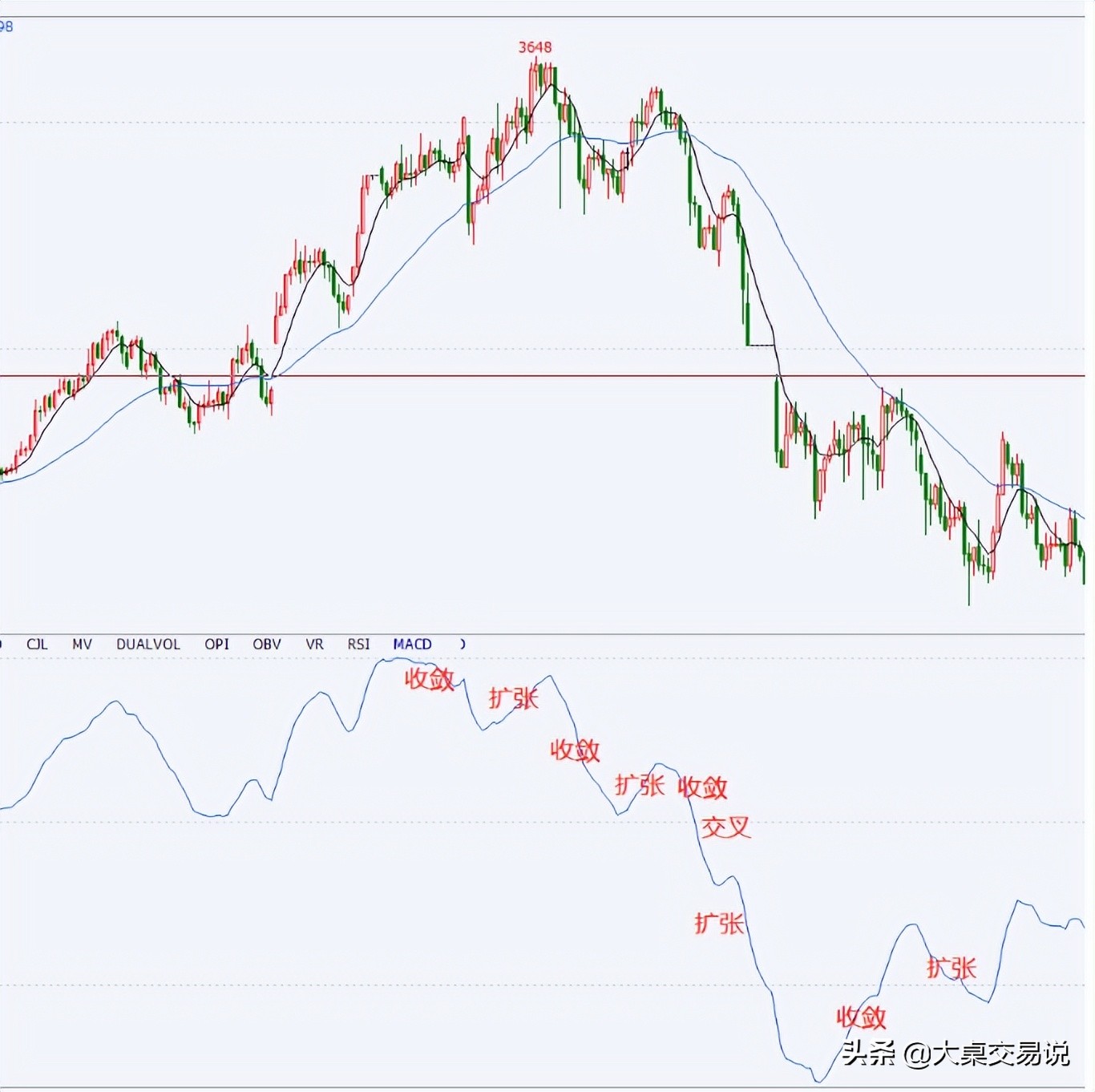Click the 交叉 annotation on the MACD curve

click(726, 827)
